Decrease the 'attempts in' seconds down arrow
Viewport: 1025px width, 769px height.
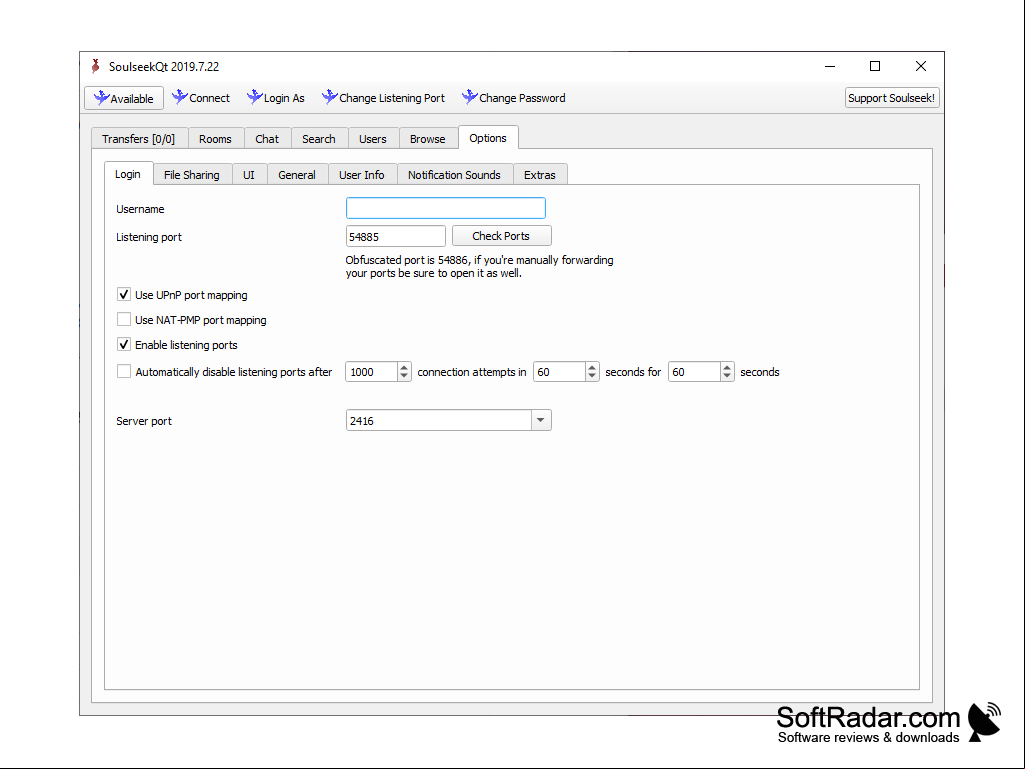click(x=592, y=376)
